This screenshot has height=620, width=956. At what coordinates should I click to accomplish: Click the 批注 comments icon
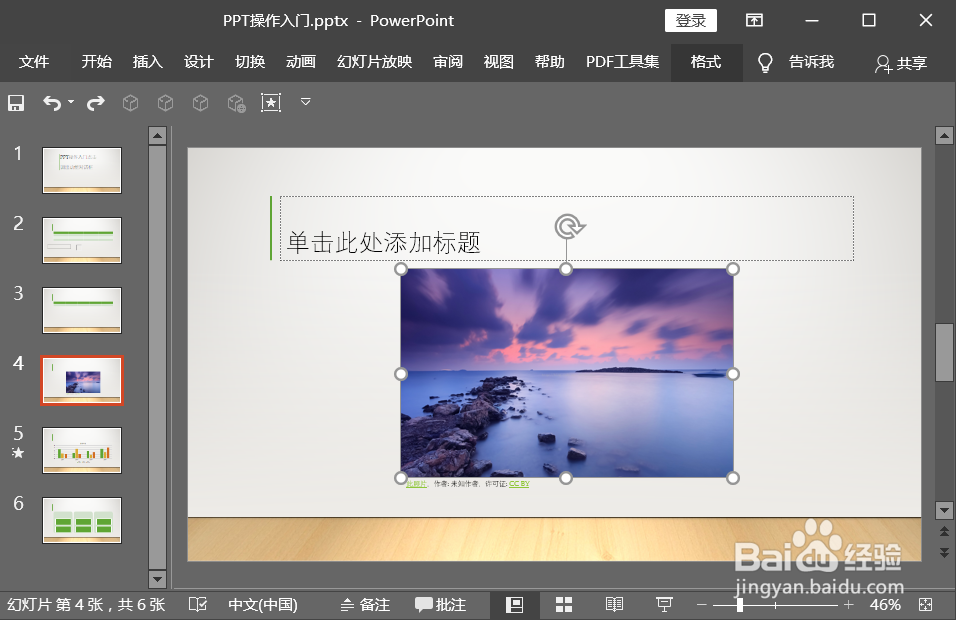click(x=441, y=604)
